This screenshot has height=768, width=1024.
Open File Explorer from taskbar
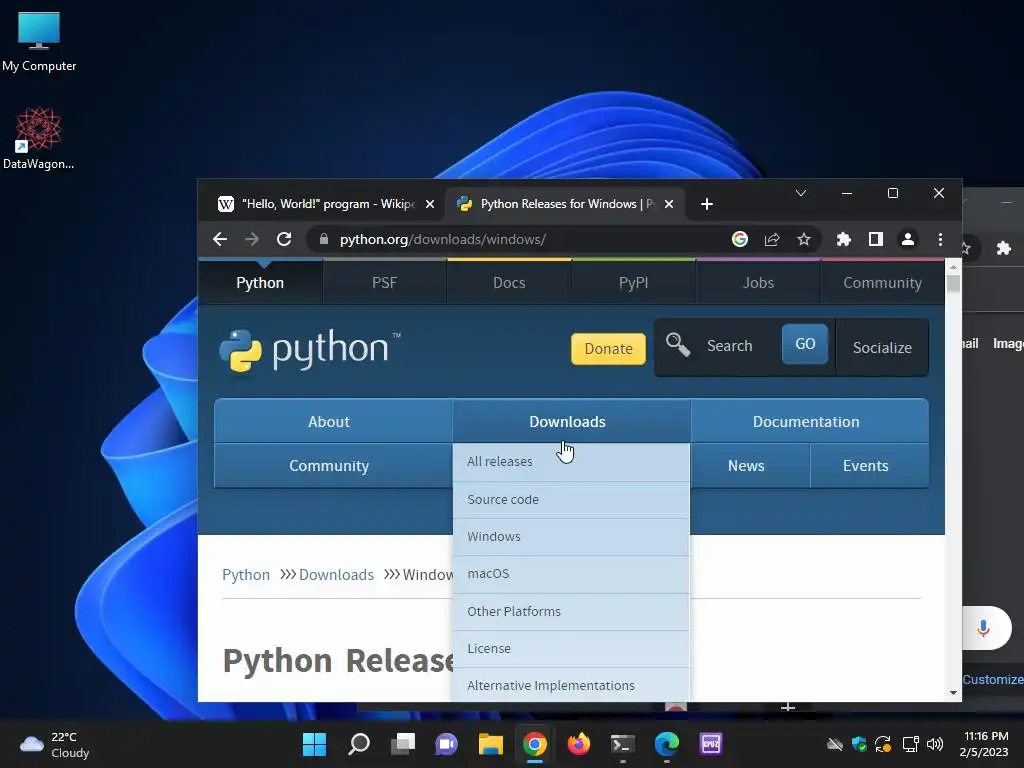tap(490, 744)
